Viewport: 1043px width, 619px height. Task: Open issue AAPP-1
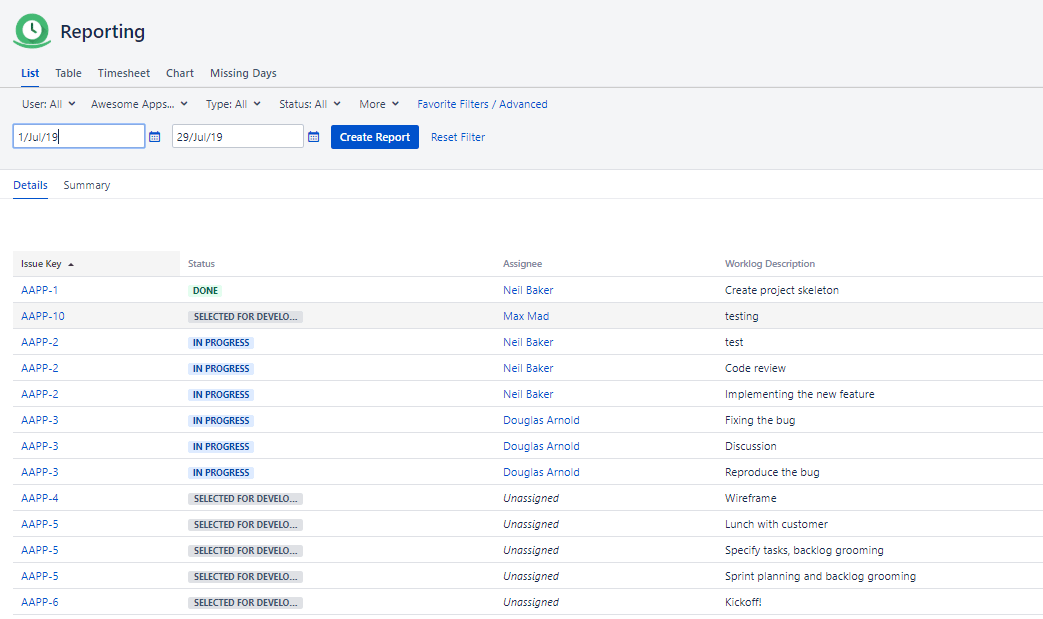pos(39,291)
